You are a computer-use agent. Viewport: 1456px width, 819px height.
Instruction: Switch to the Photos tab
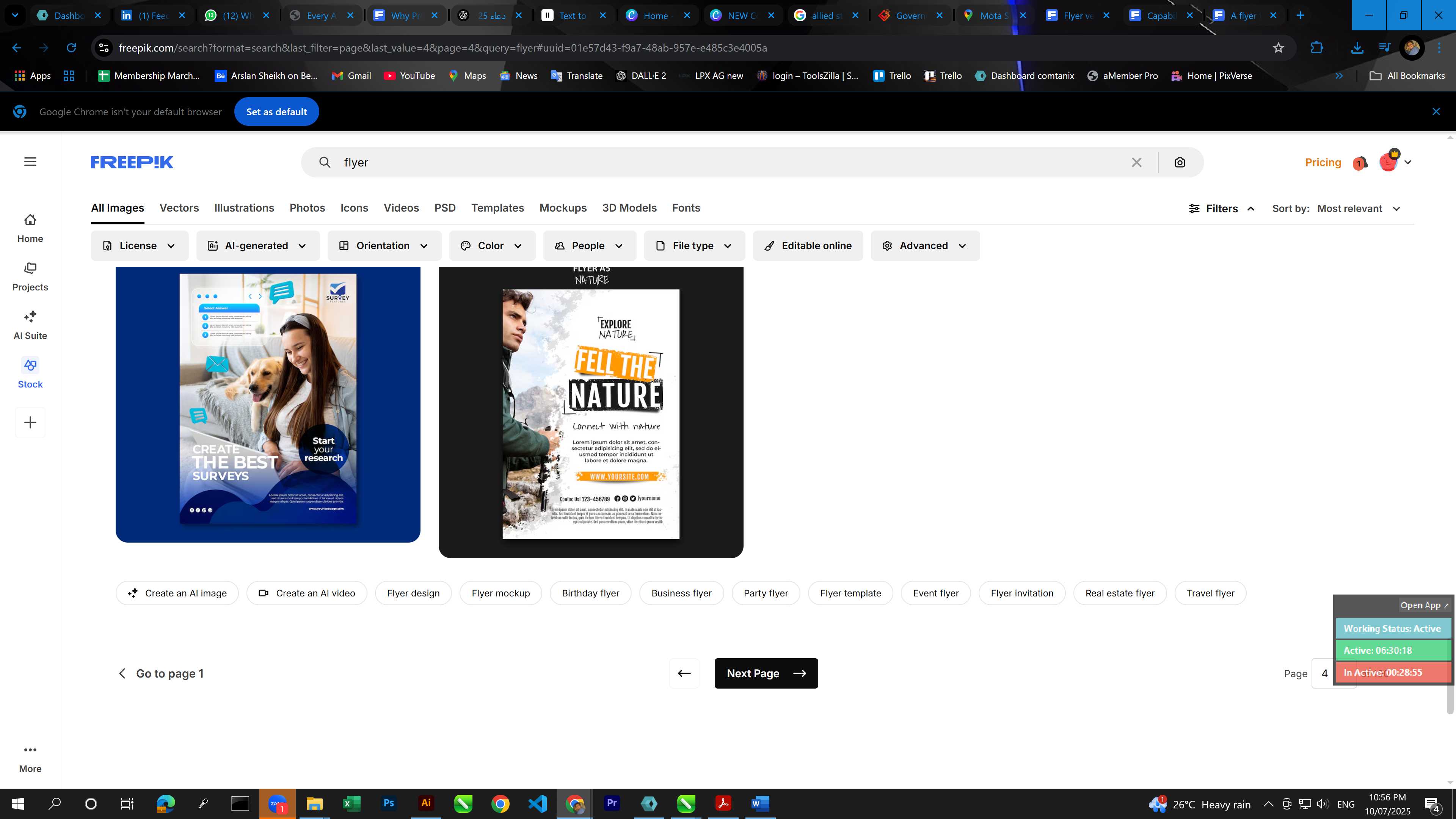[x=308, y=208]
